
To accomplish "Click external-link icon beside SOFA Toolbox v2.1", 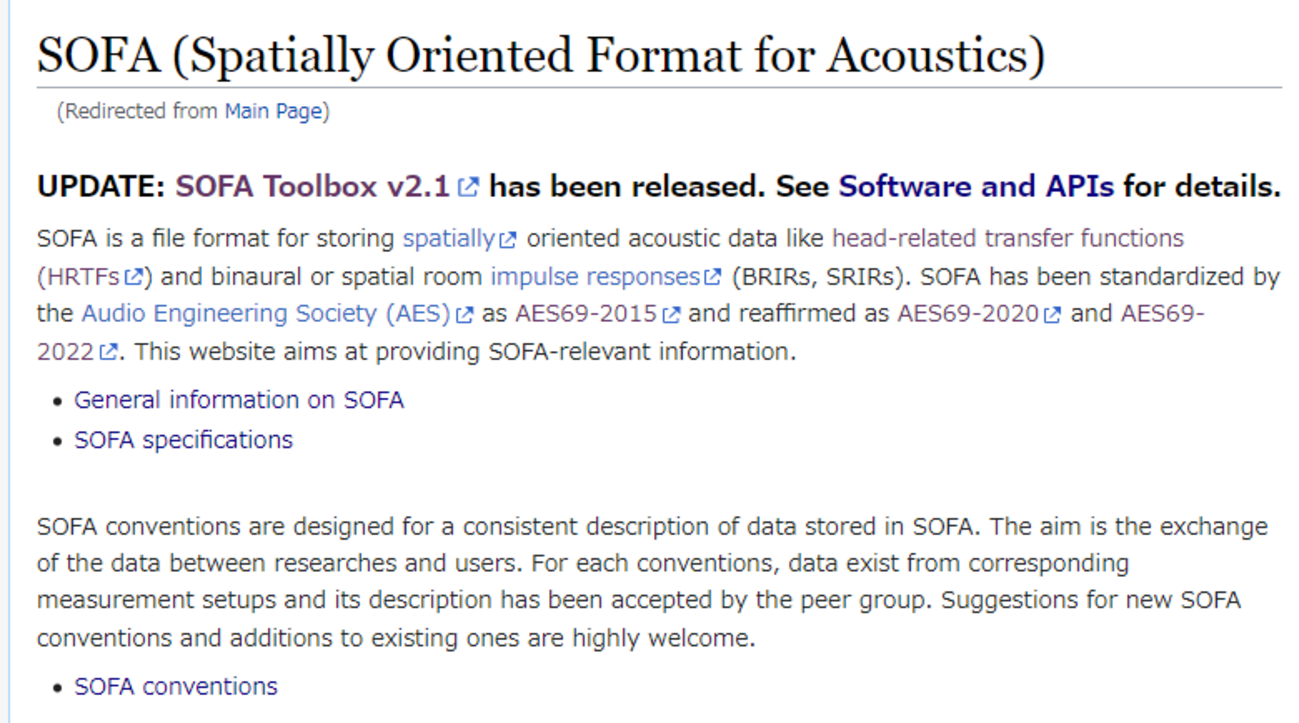I will pyautogui.click(x=468, y=187).
